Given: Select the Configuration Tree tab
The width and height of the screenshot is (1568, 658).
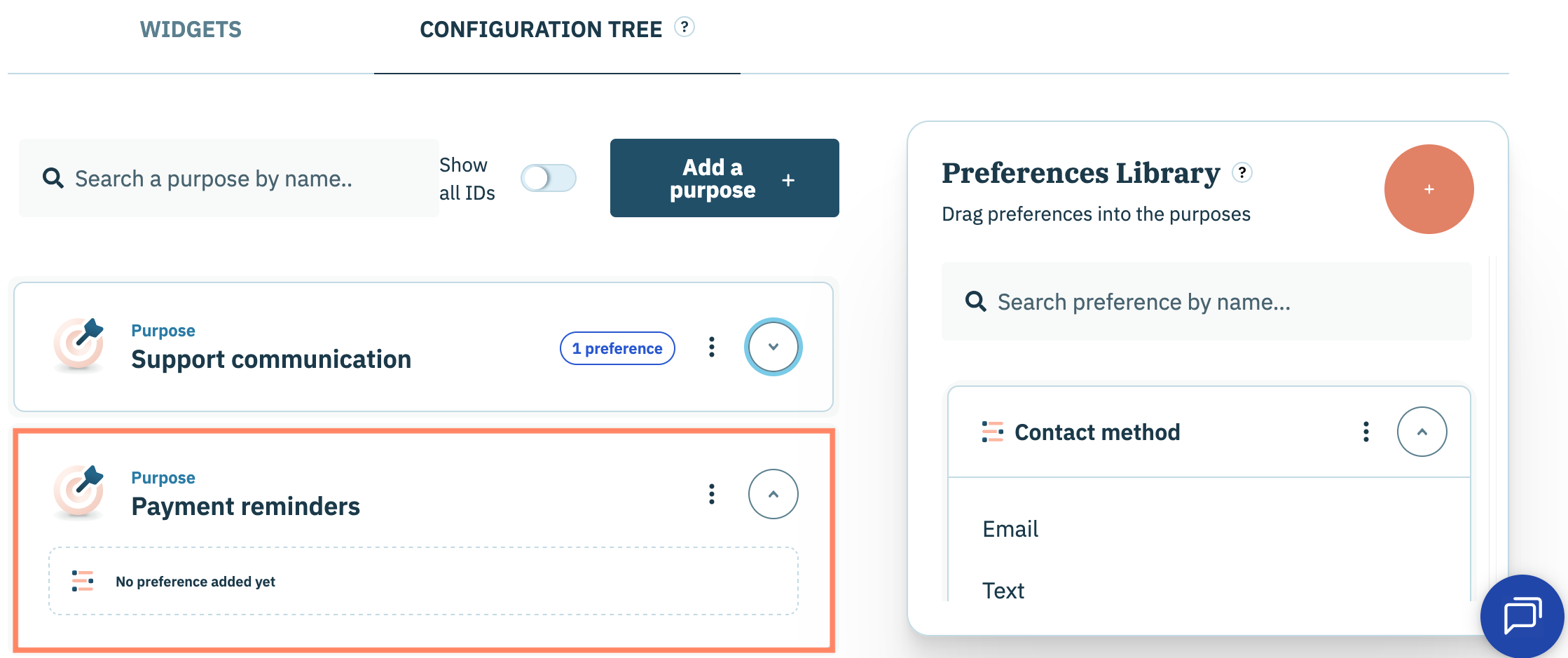Looking at the screenshot, I should coord(540,29).
